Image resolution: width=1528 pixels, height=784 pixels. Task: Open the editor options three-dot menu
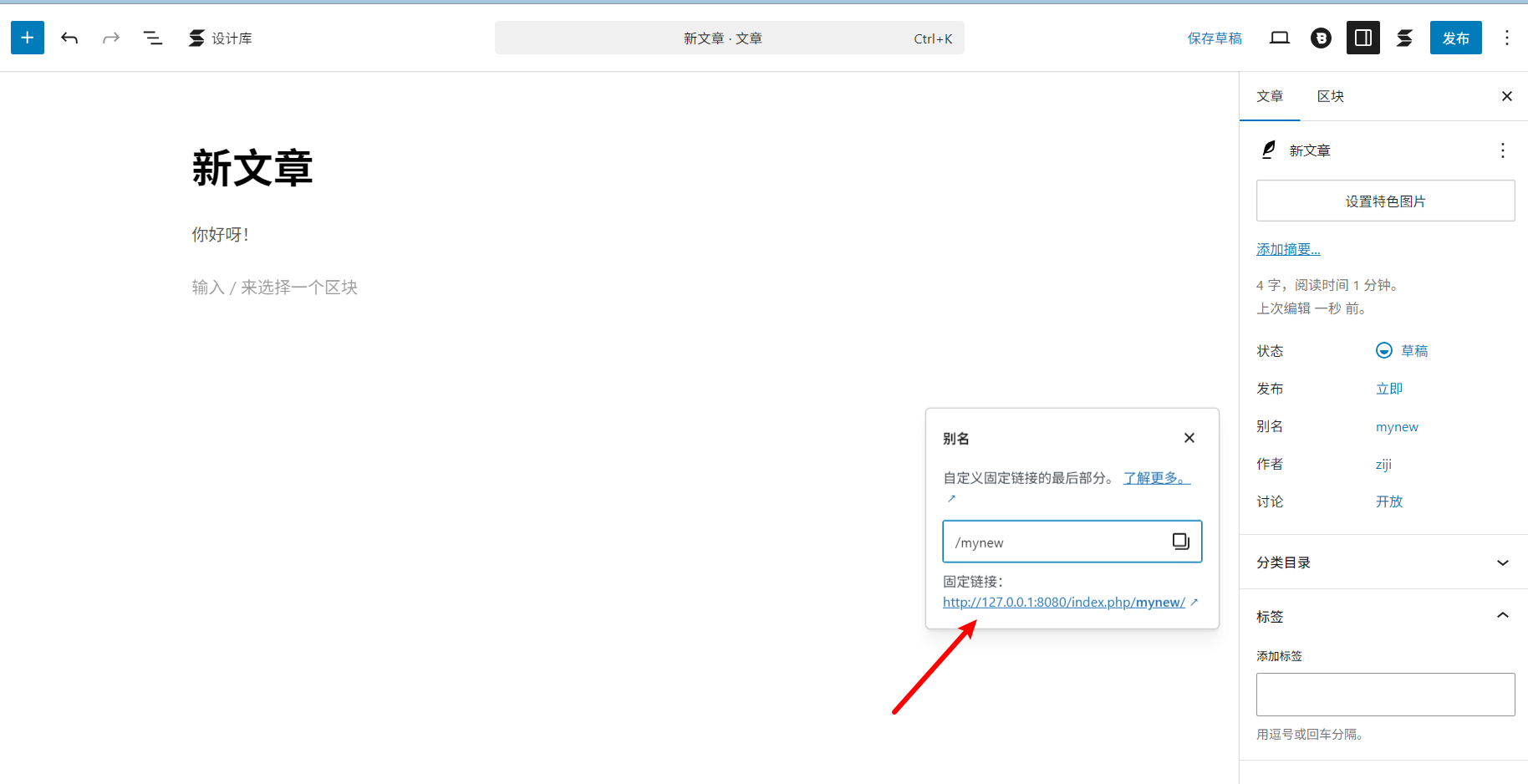tap(1507, 38)
